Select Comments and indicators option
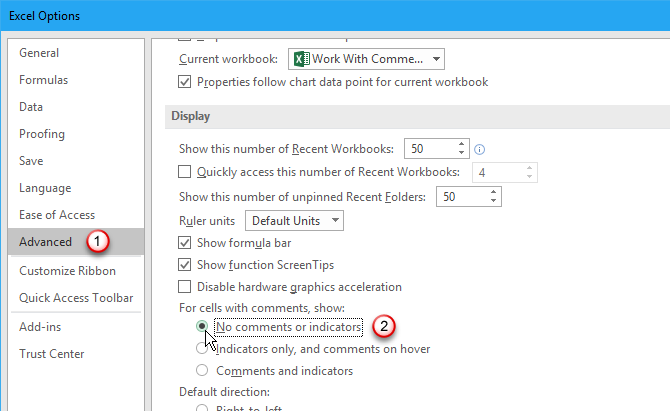 coord(203,371)
